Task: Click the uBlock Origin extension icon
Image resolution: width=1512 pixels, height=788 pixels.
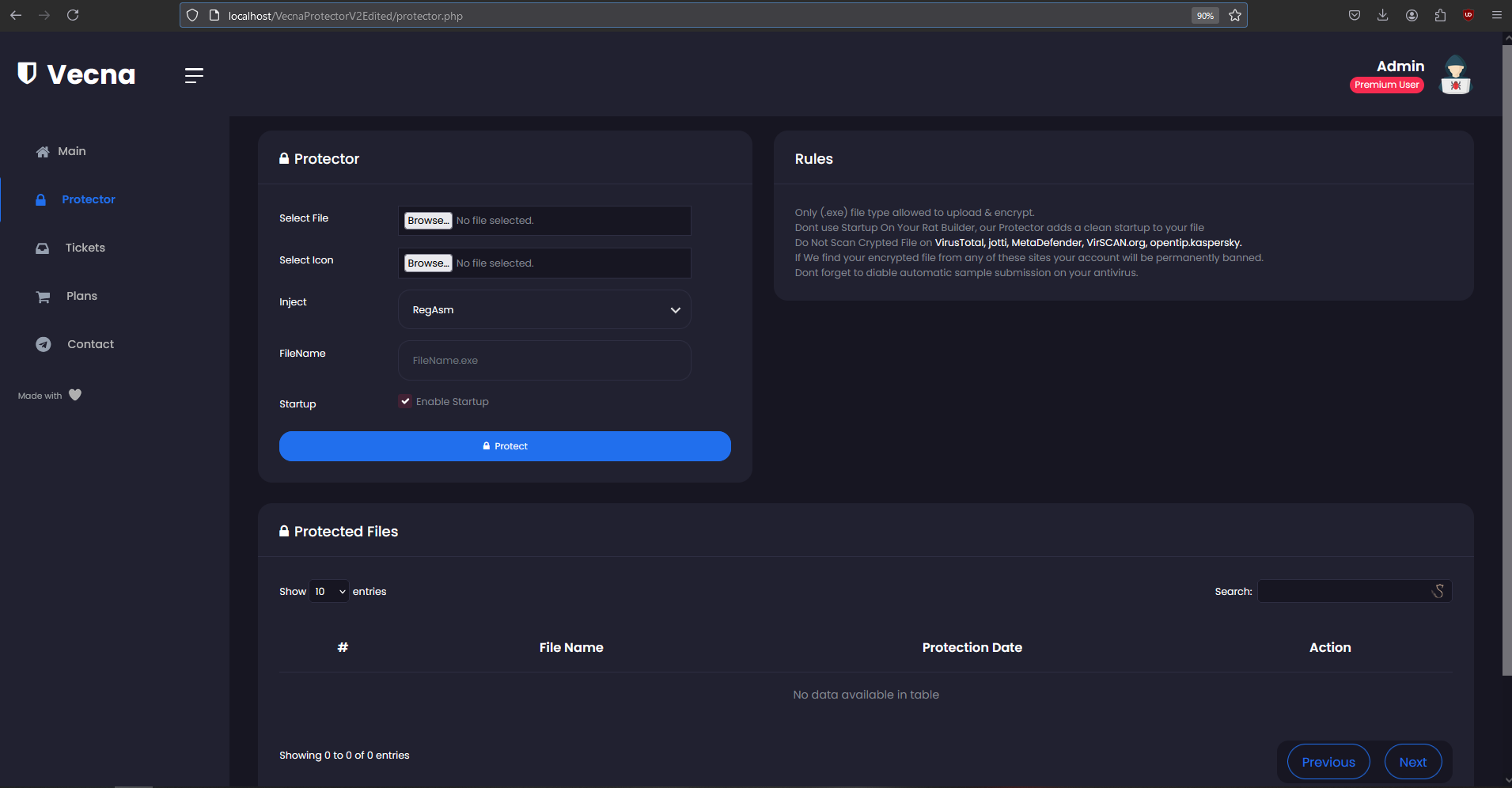Action: 1468,15
